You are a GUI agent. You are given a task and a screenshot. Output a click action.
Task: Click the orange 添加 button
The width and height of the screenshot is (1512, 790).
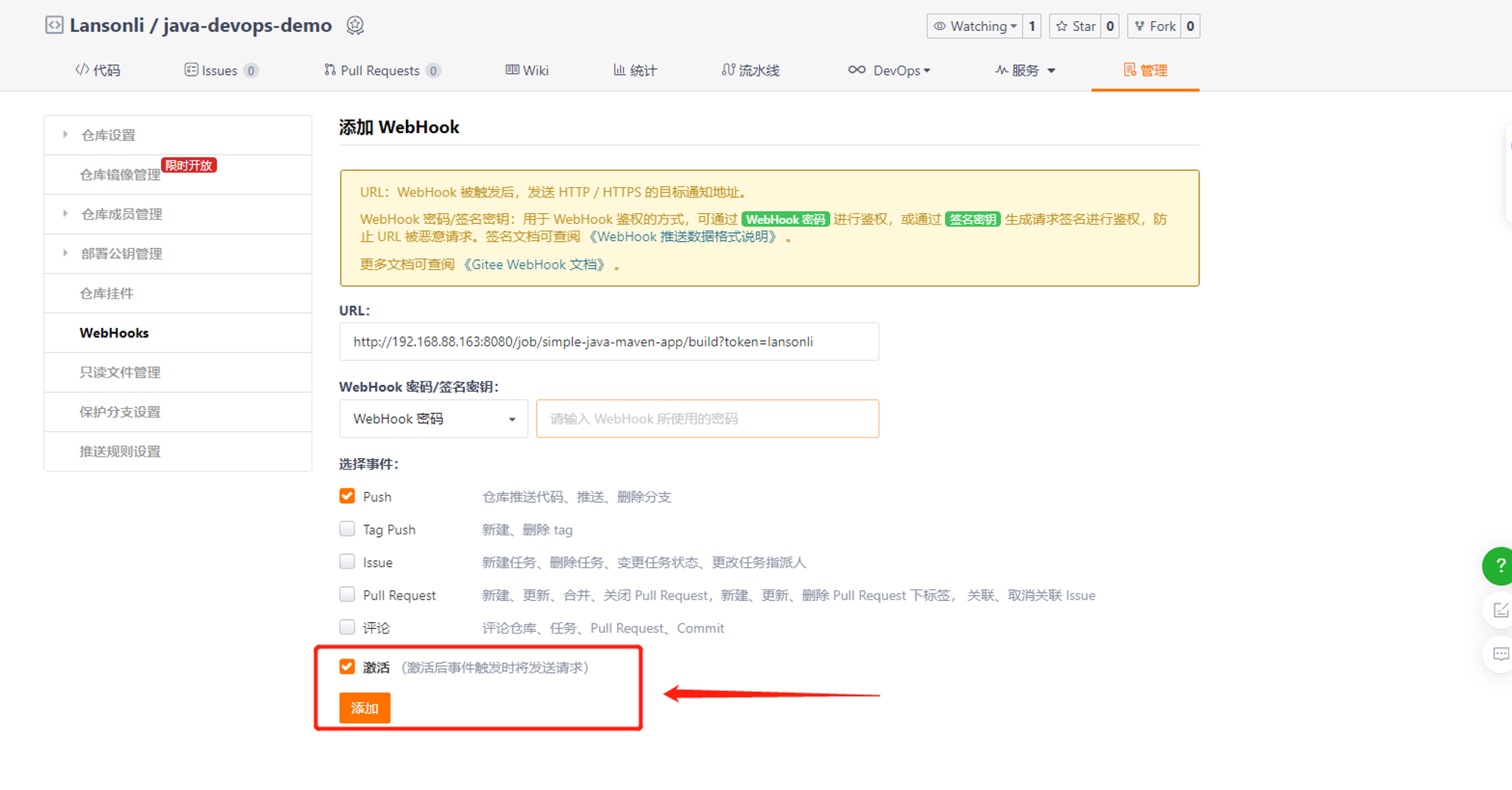click(364, 708)
